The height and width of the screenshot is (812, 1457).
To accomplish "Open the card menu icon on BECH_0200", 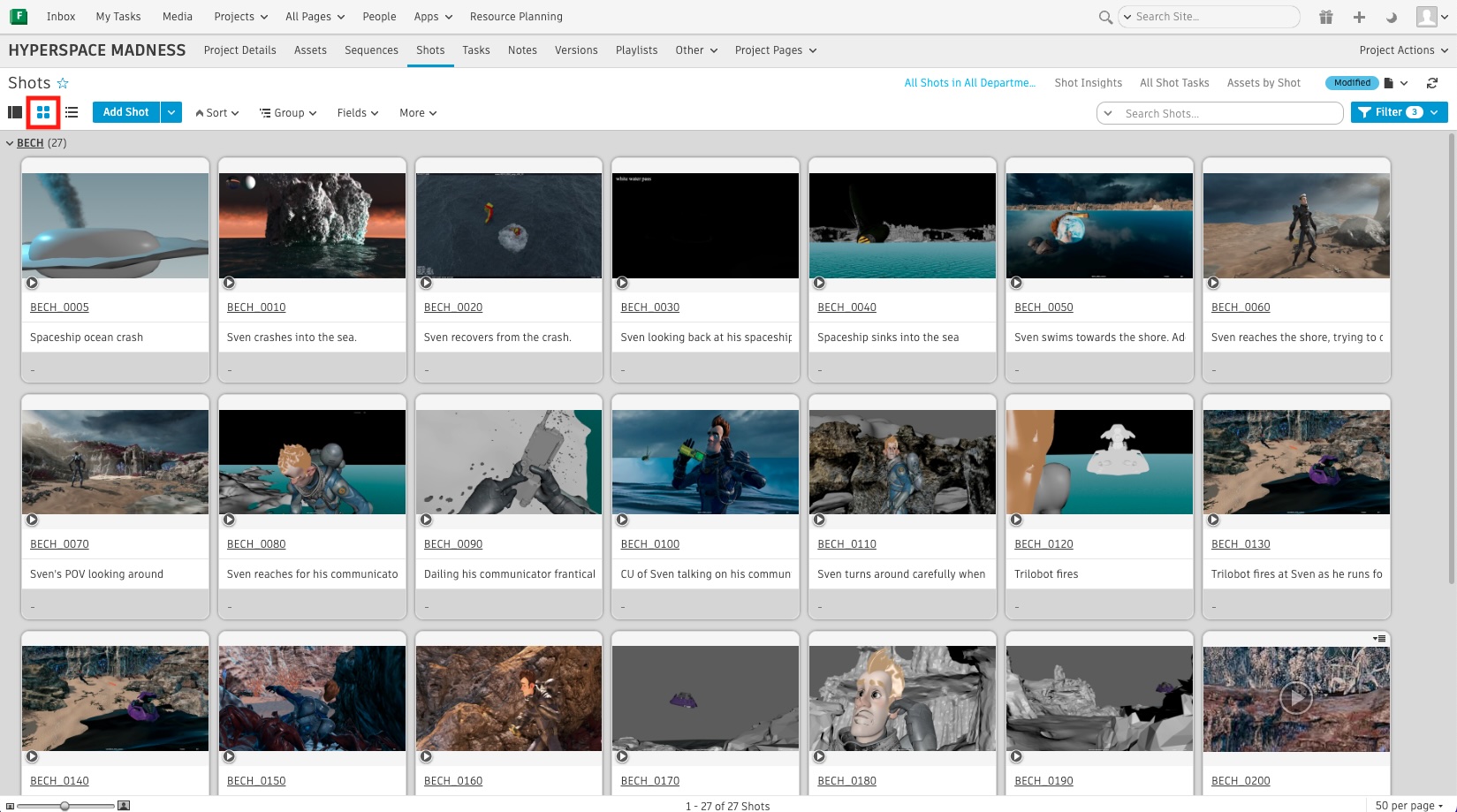I will [x=1379, y=638].
